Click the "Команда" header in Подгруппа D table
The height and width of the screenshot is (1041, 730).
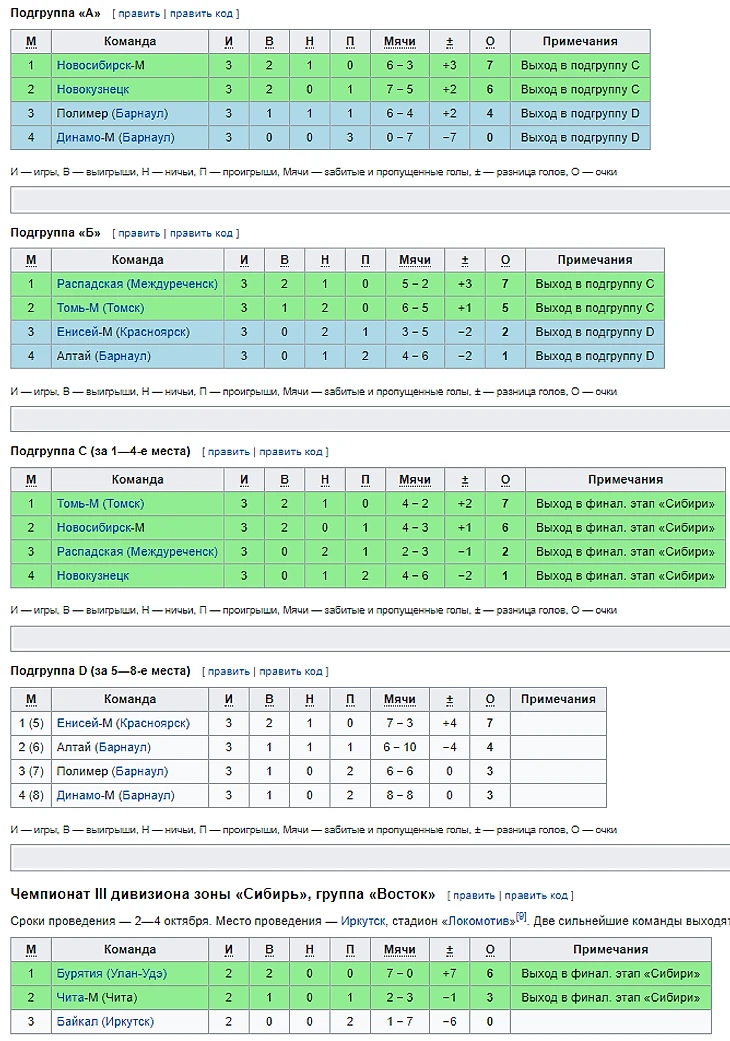(130, 699)
